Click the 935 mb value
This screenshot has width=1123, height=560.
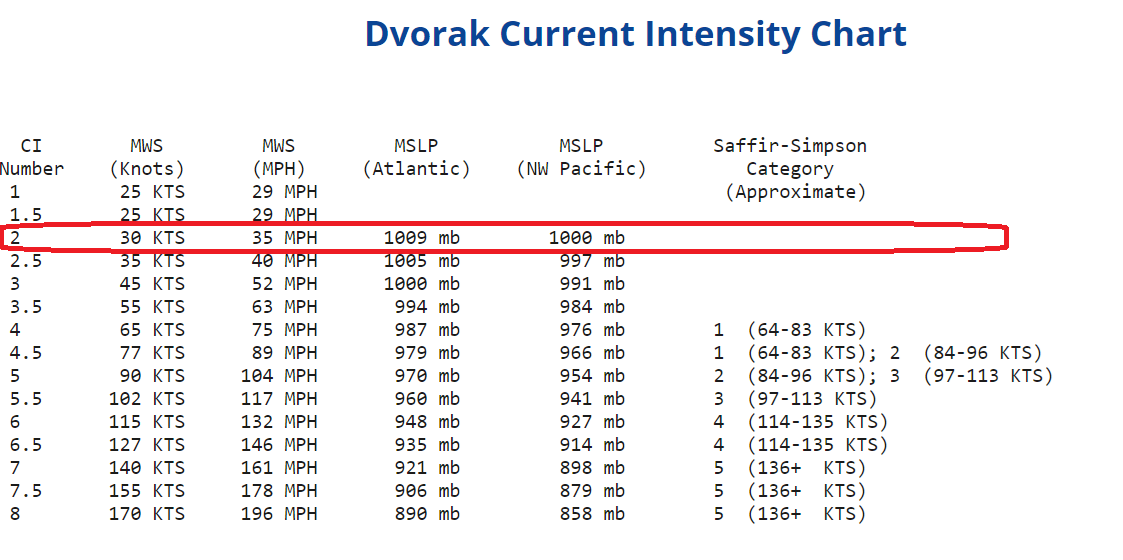point(427,445)
